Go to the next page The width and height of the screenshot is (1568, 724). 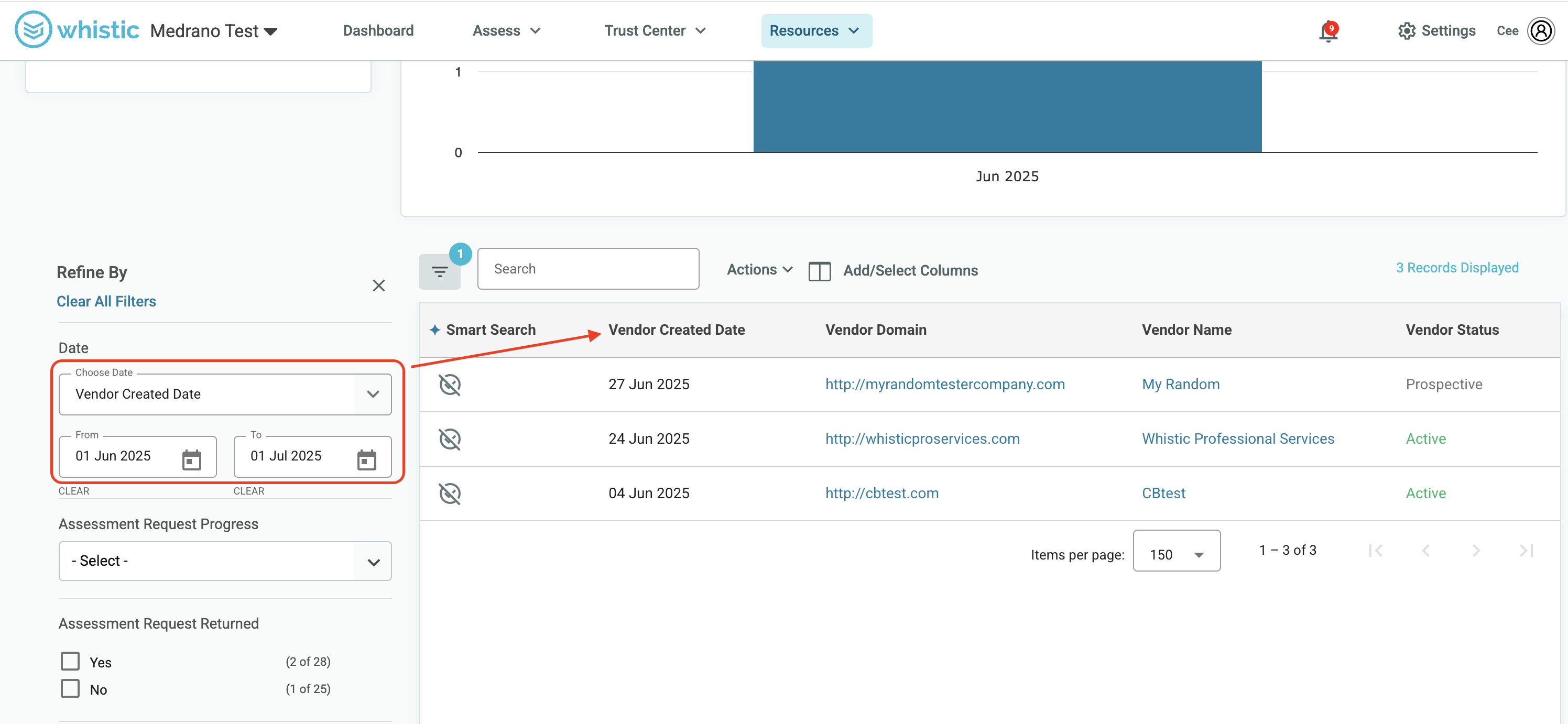[1476, 551]
